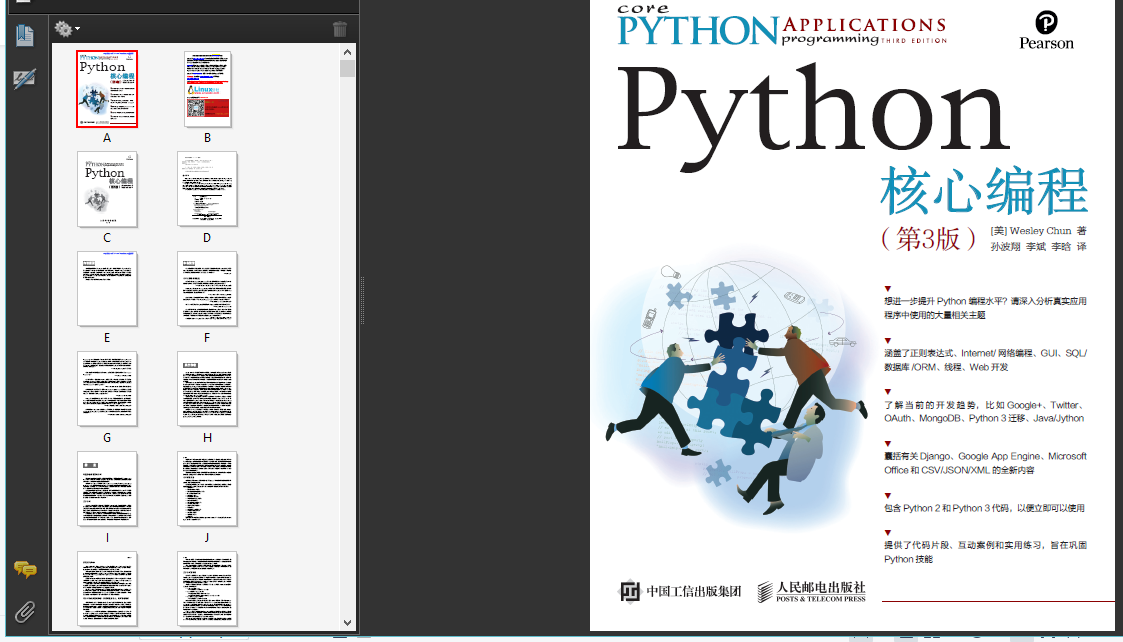The image size is (1123, 642).
Task: Select page thumbnail E
Action: tap(107, 289)
